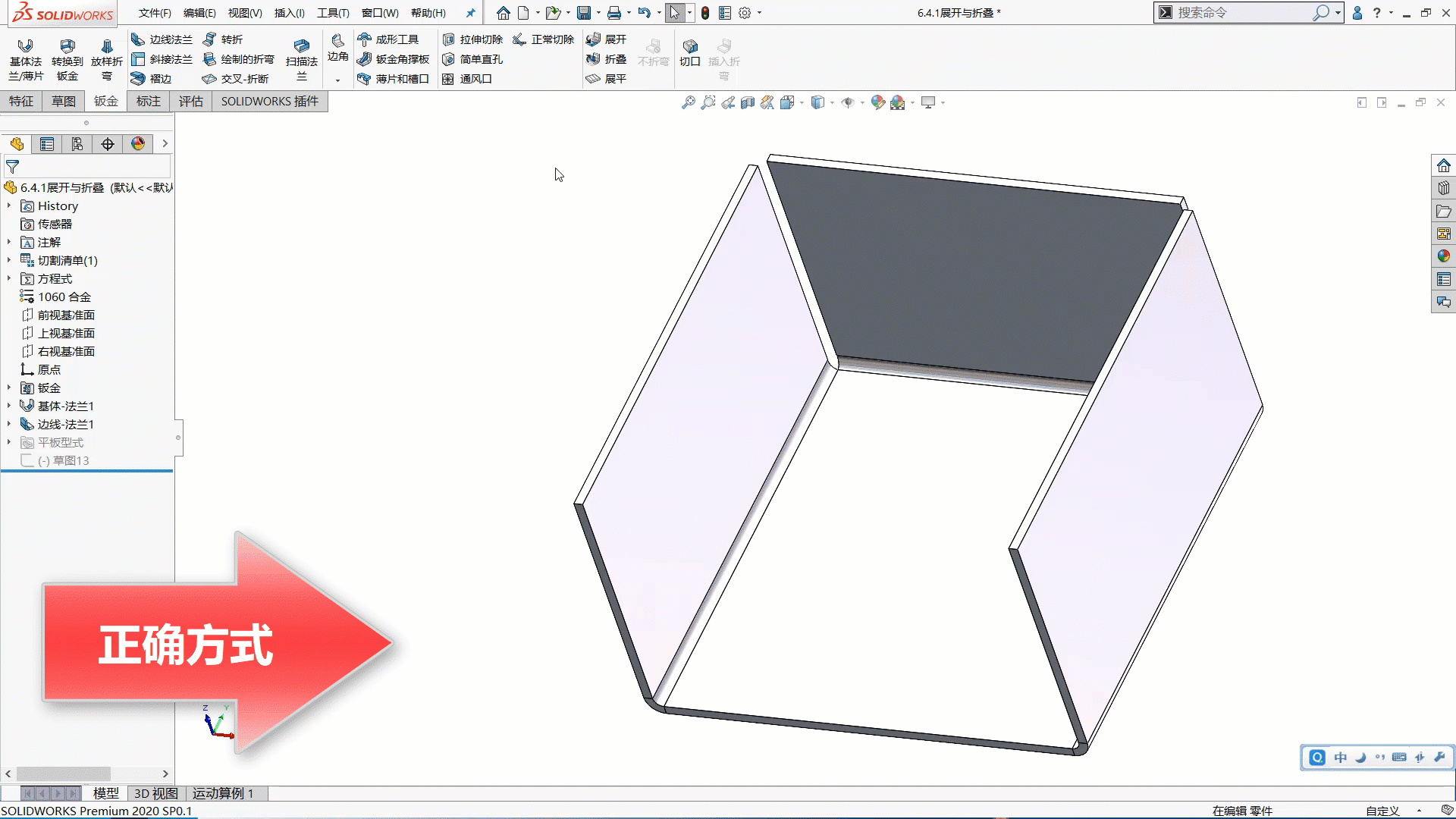
Task: Expand the 边线-法兰1 feature node
Action: coord(8,423)
